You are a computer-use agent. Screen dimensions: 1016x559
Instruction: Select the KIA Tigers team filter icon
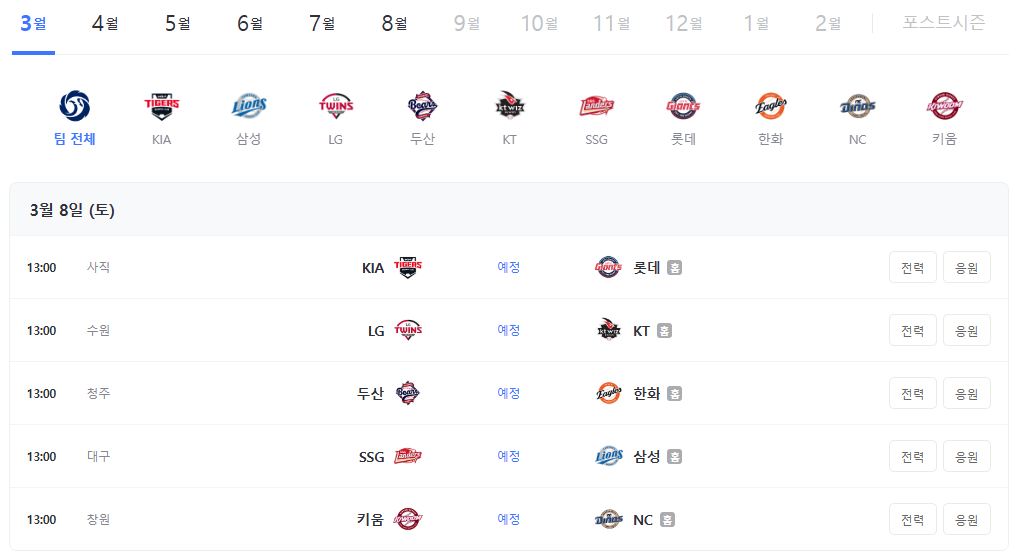pyautogui.click(x=161, y=106)
